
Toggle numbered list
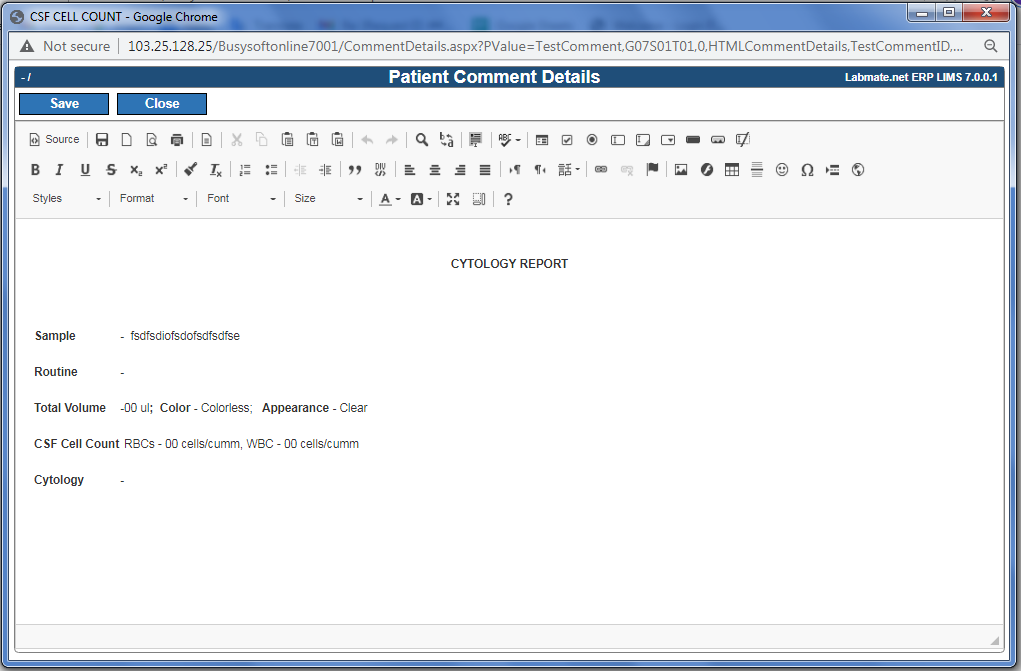[x=245, y=170]
